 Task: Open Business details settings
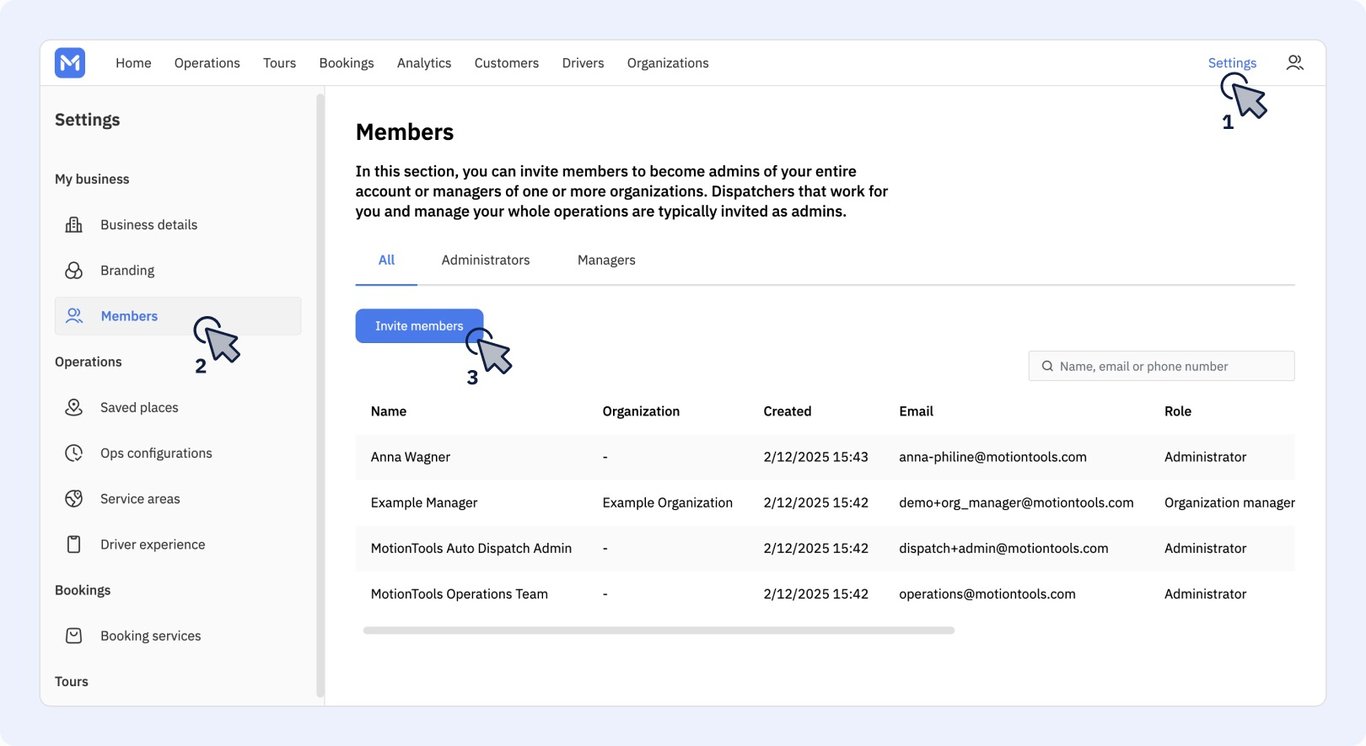149,225
